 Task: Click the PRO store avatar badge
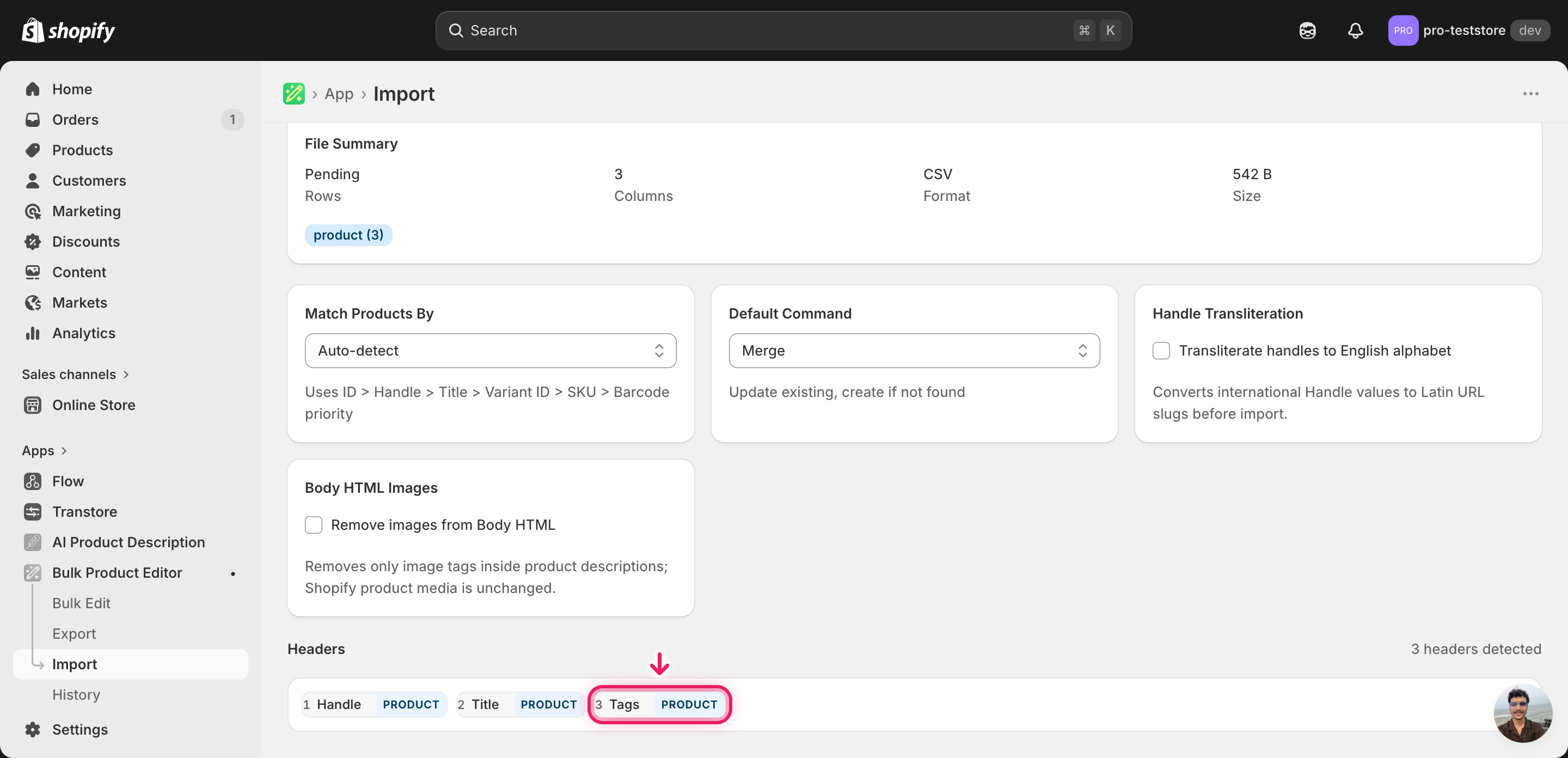1403,30
